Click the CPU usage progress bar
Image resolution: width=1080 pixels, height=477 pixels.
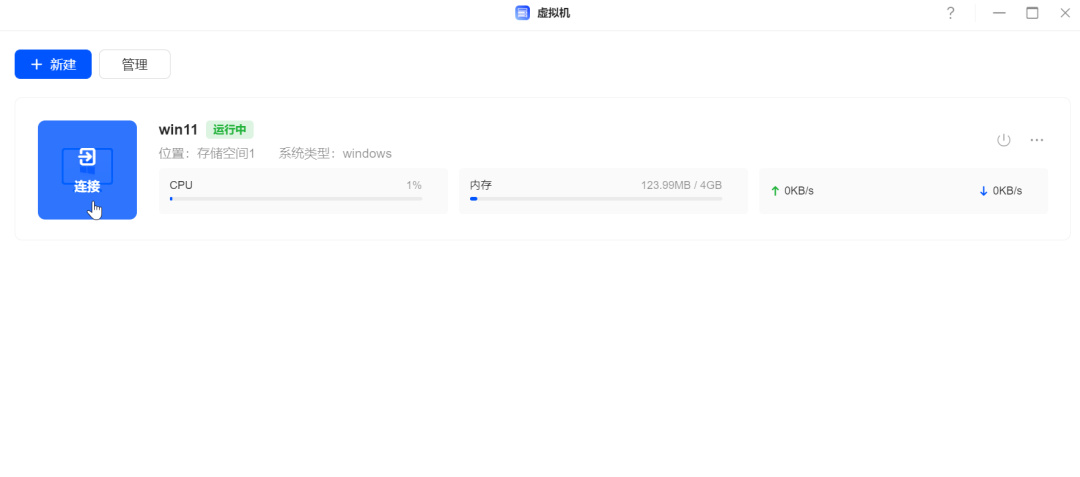point(296,199)
